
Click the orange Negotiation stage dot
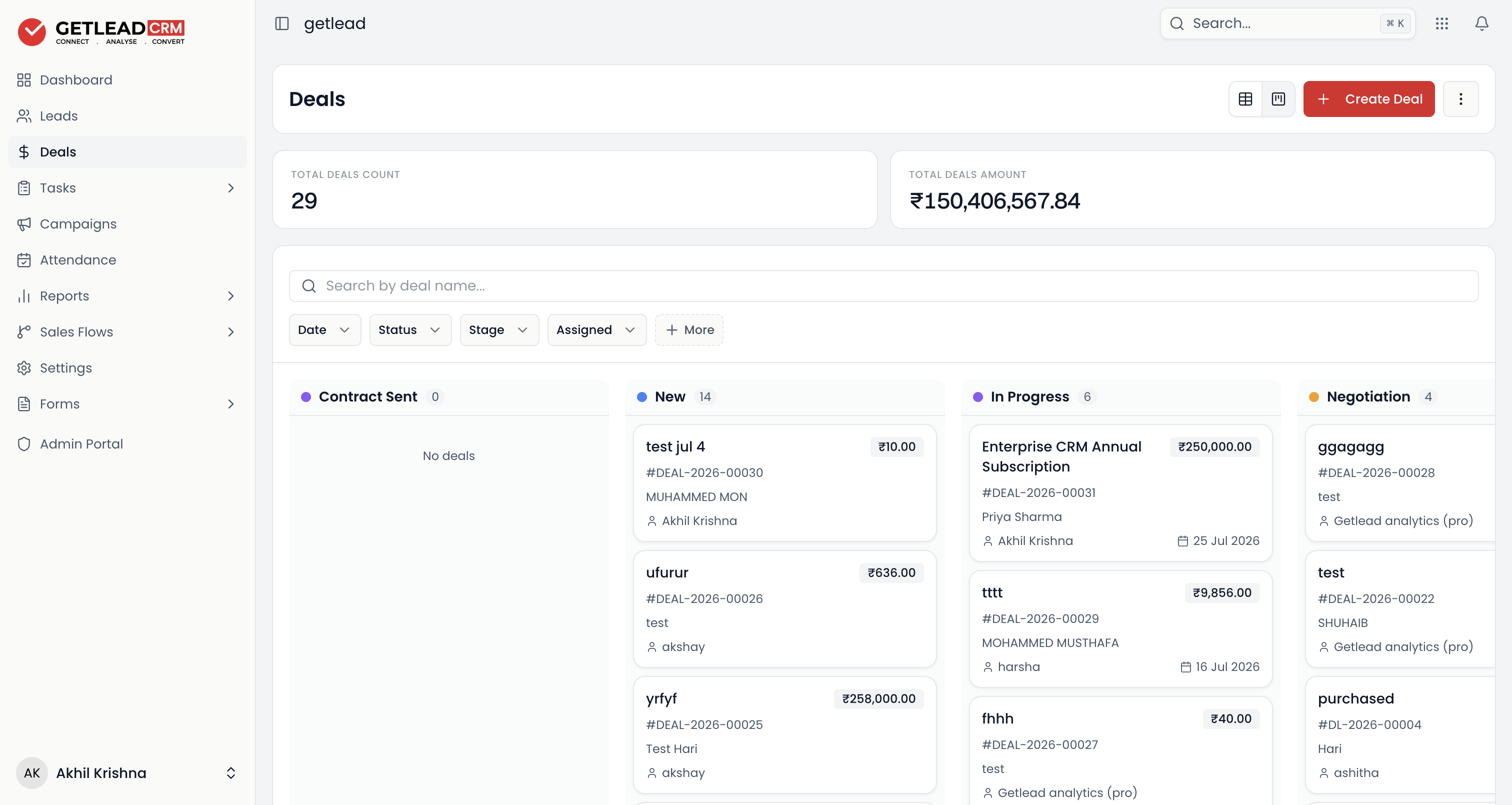coord(1313,397)
